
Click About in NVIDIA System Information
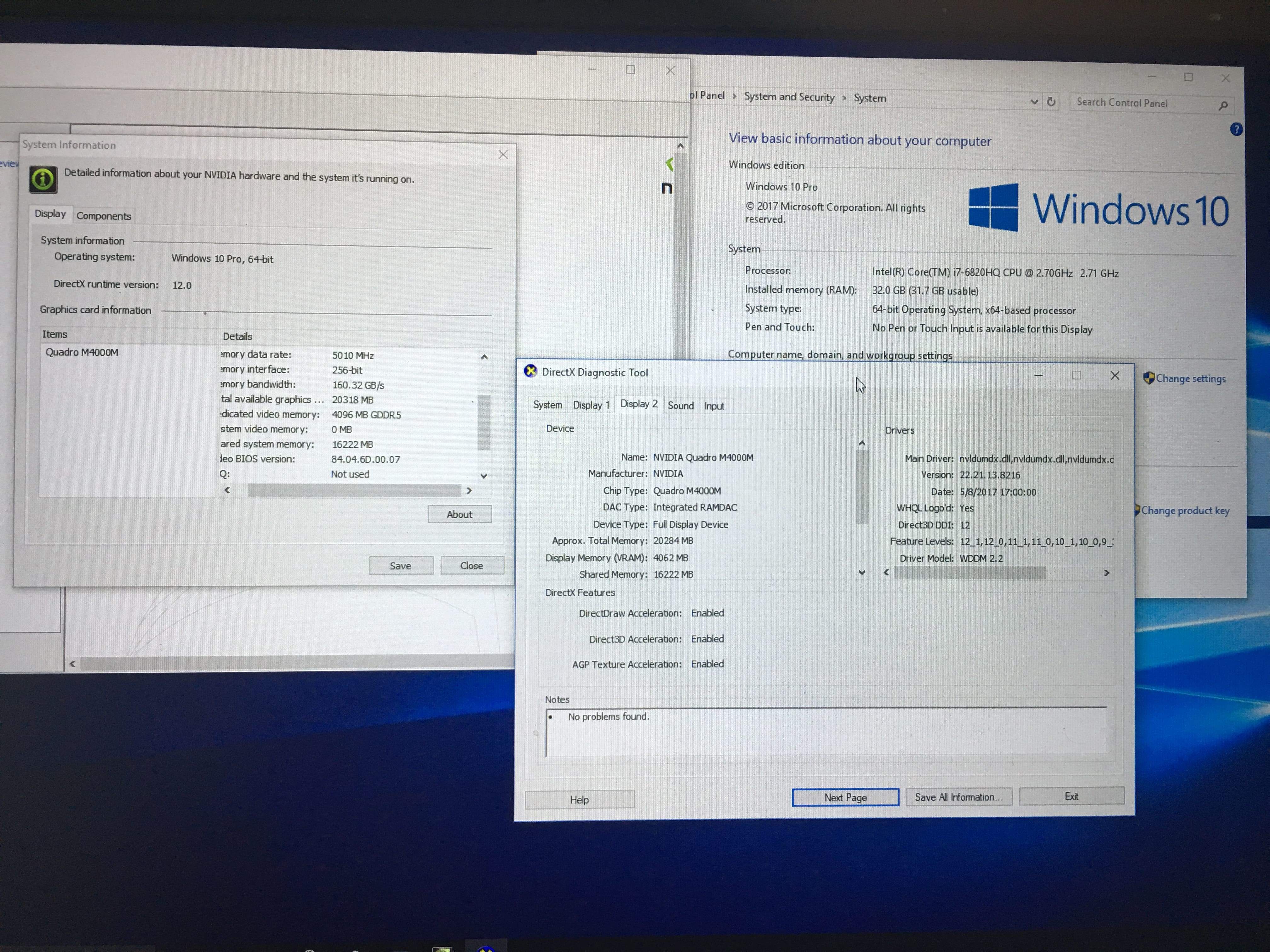[459, 514]
